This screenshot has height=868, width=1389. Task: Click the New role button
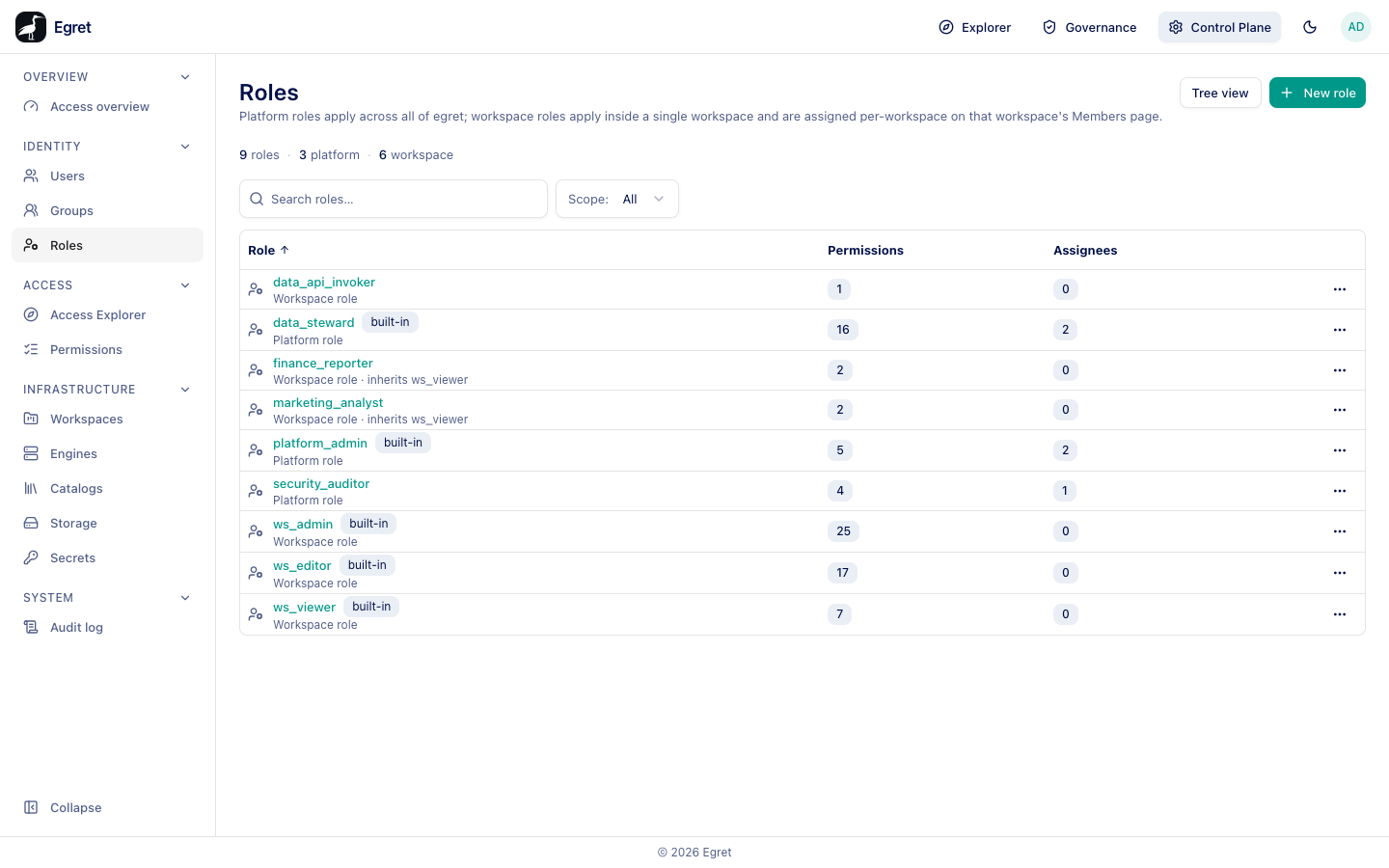click(x=1318, y=93)
